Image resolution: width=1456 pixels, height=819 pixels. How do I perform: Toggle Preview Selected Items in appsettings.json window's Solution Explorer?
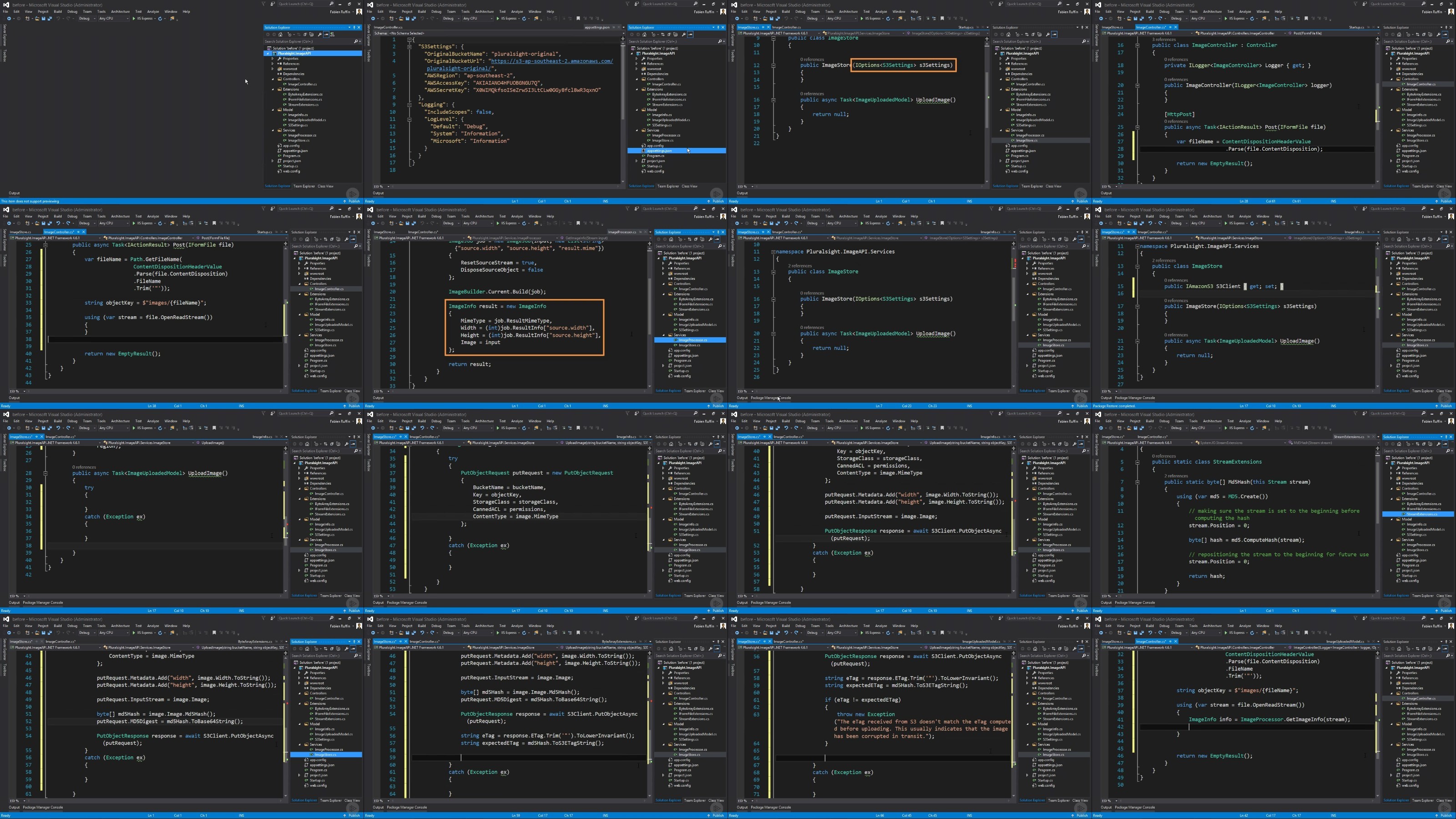[690, 35]
